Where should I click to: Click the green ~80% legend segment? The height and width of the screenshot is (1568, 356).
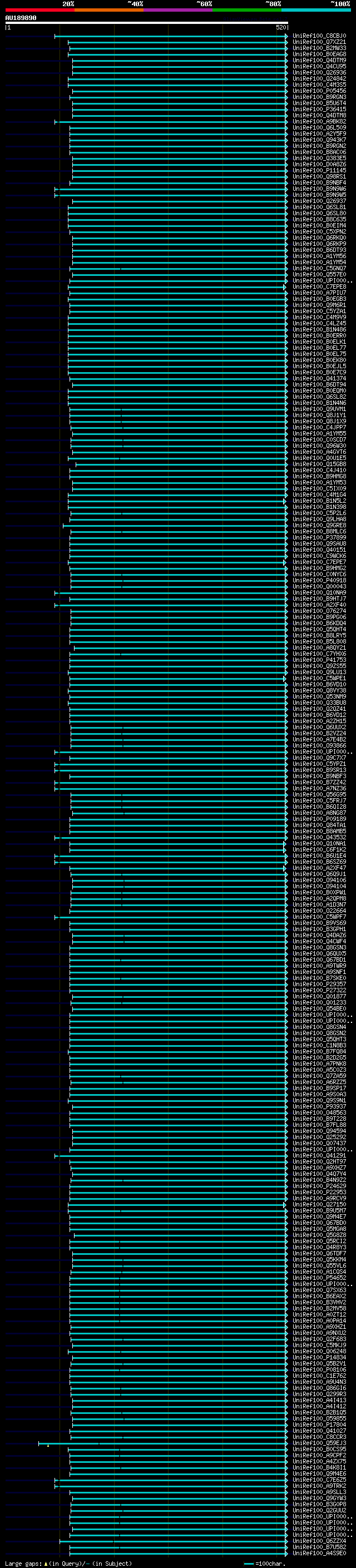tap(247, 10)
